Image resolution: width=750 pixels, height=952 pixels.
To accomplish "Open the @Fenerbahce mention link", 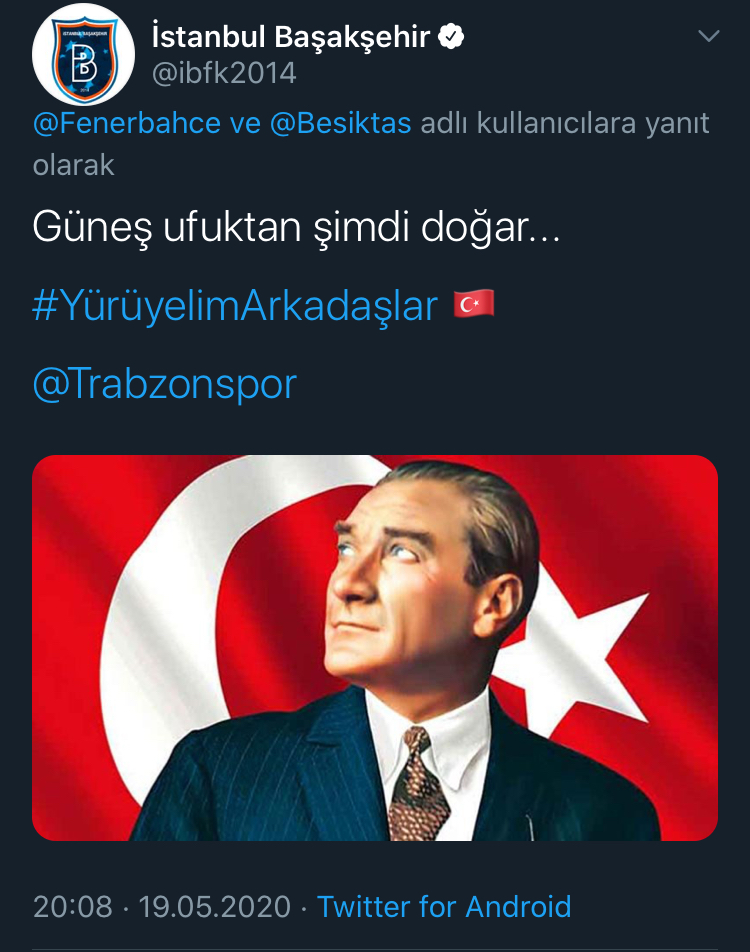I will click(126, 123).
